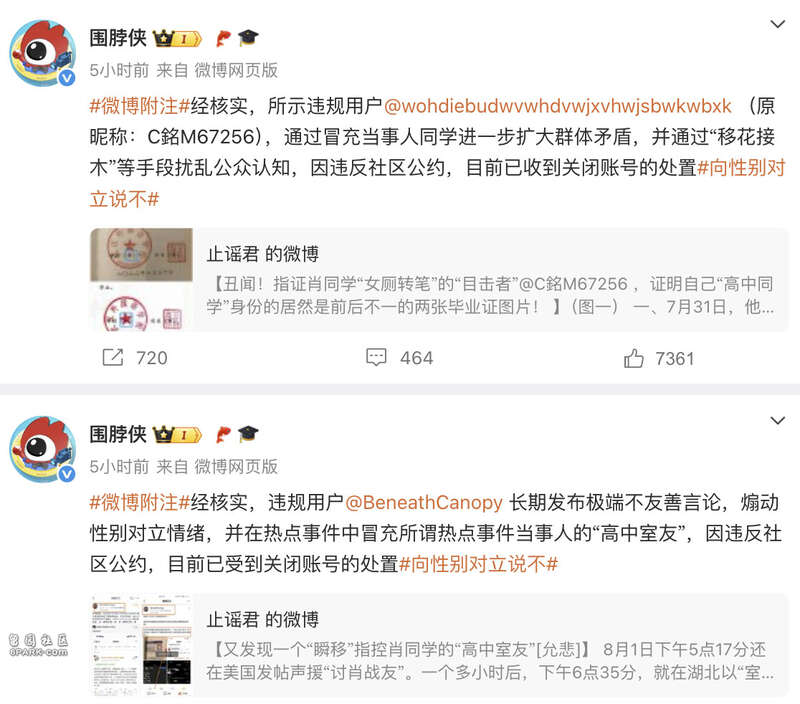Open @wohdiebudwvwhdvwjxvhwjsbwkwbxk user mention
This screenshot has width=800, height=704.
coord(558,106)
